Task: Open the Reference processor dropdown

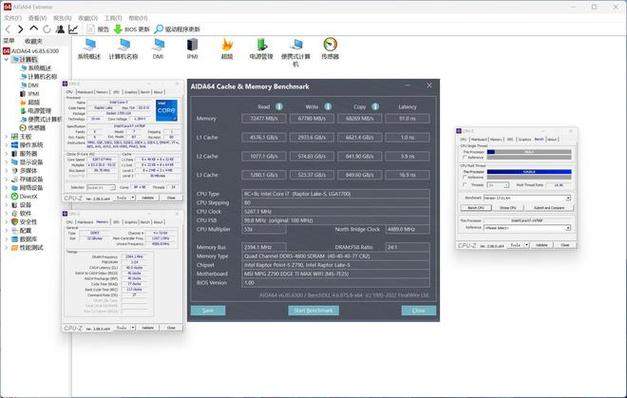Action: pos(527,228)
